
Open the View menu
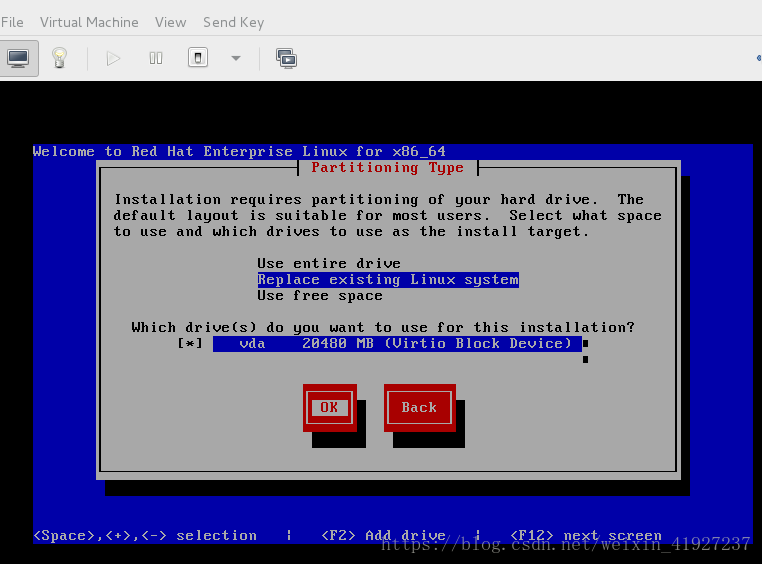tap(171, 22)
